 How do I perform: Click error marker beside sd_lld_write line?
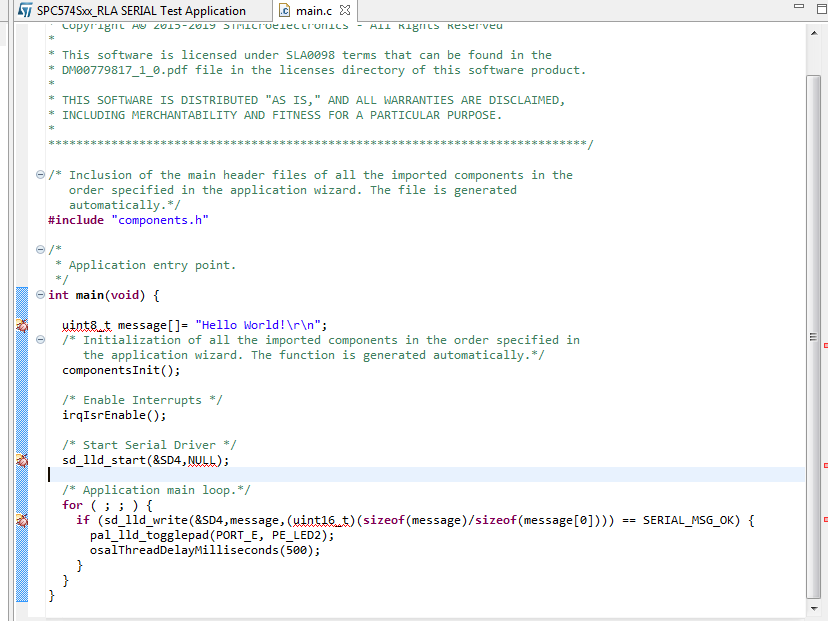pos(22,521)
